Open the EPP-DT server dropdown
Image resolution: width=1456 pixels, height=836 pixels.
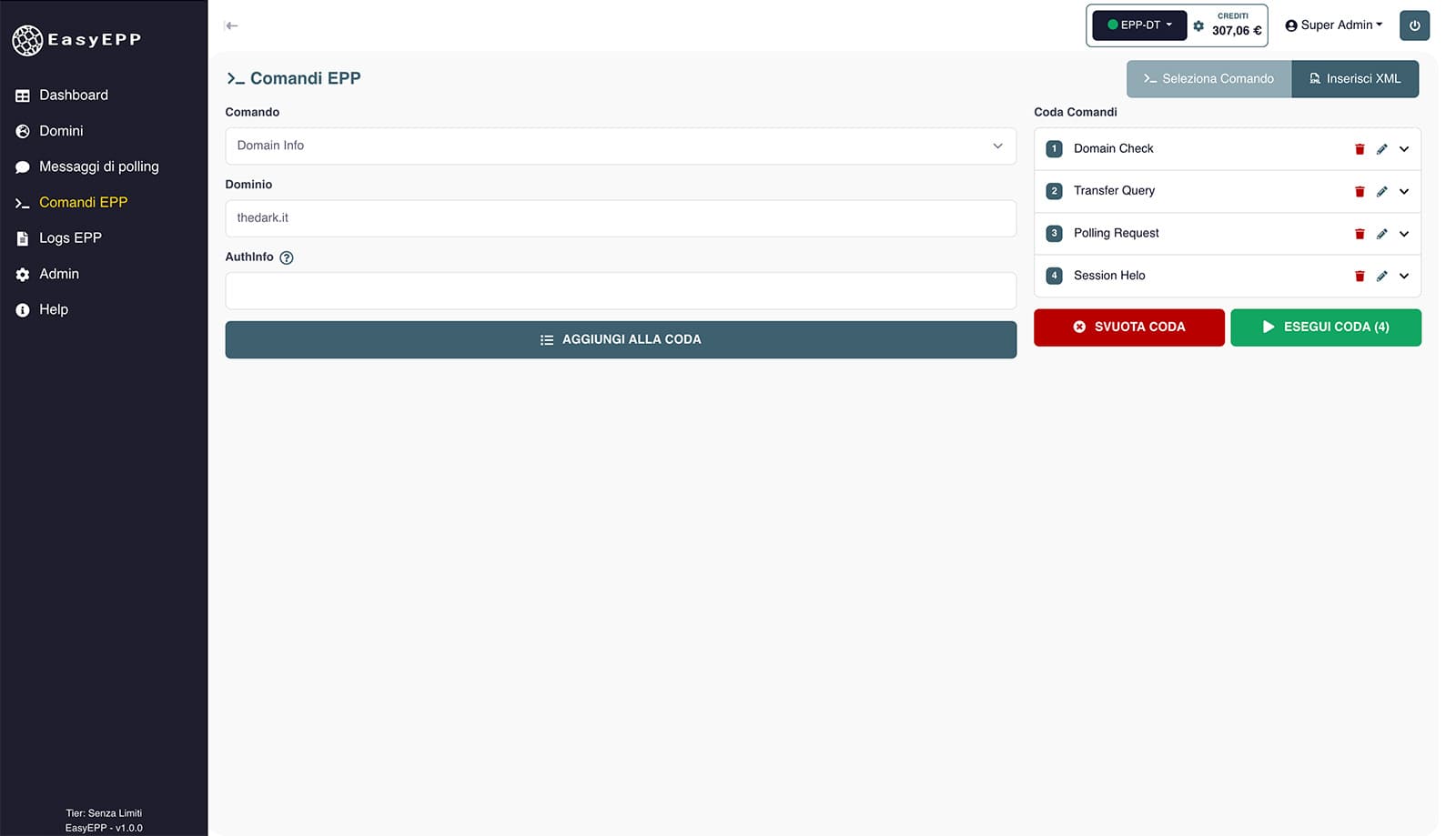pos(1139,25)
